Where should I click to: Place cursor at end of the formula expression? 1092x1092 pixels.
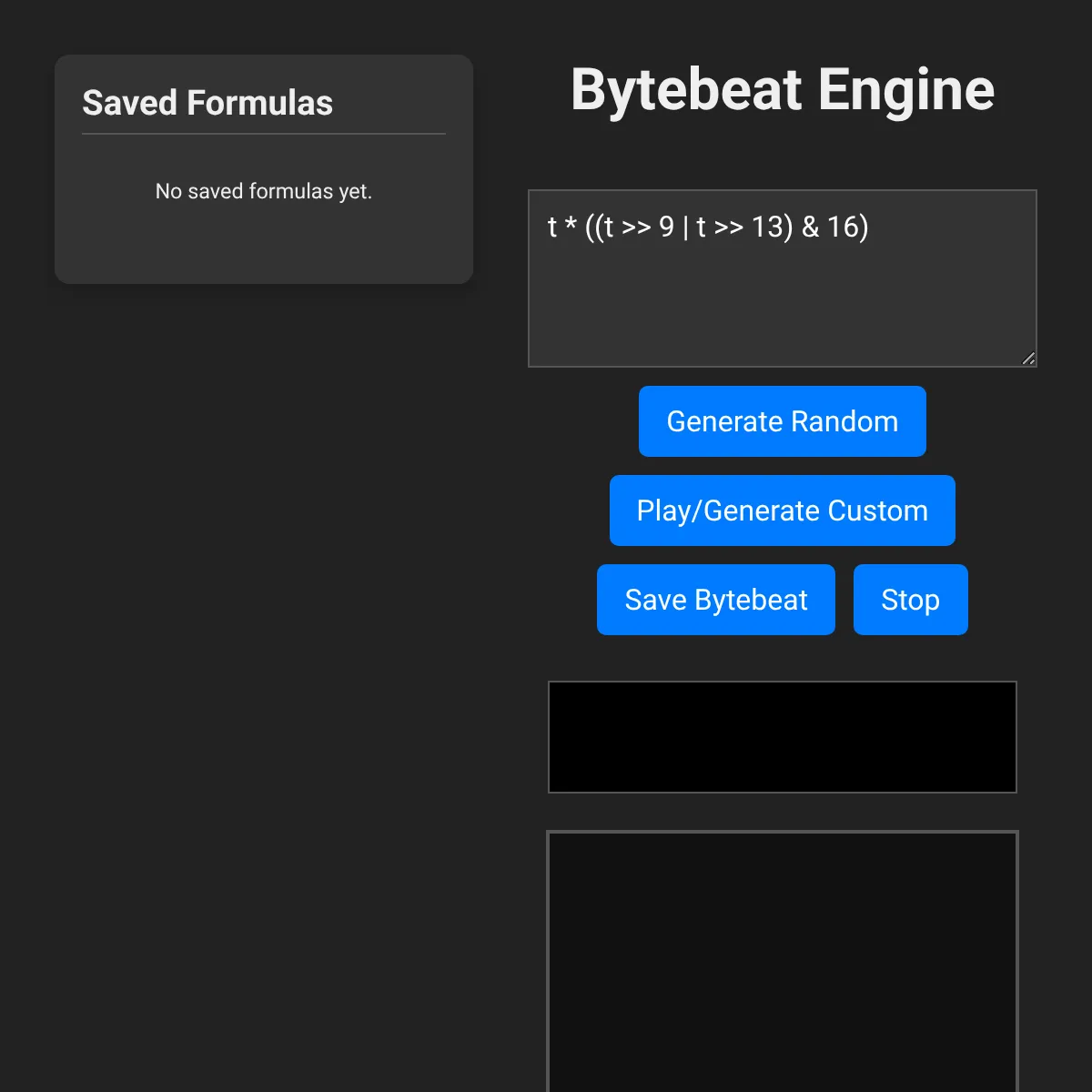click(869, 227)
